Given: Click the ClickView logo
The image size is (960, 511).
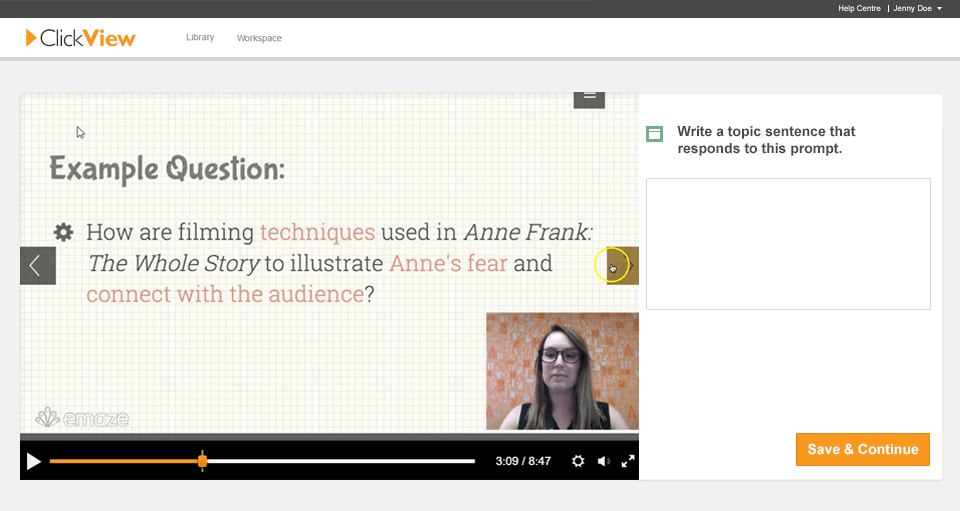Looking at the screenshot, I should tap(81, 38).
